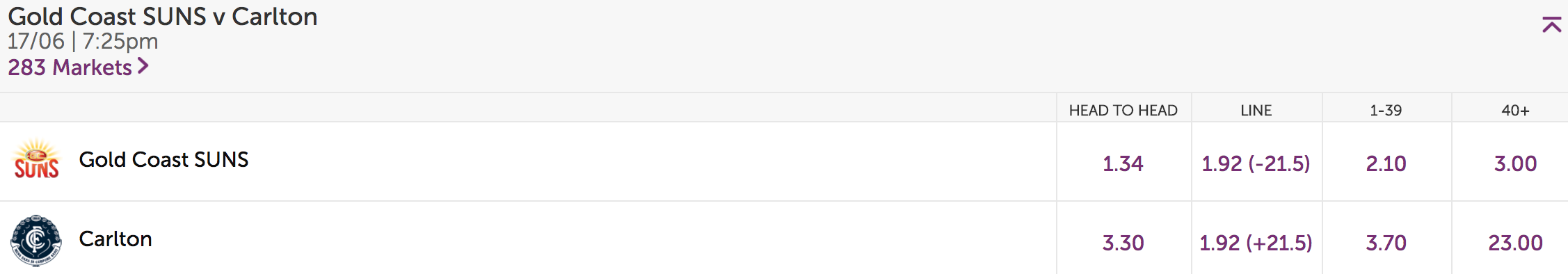Click the Carlton club crest logo
Screen dimensions: 1568x274
tap(36, 241)
